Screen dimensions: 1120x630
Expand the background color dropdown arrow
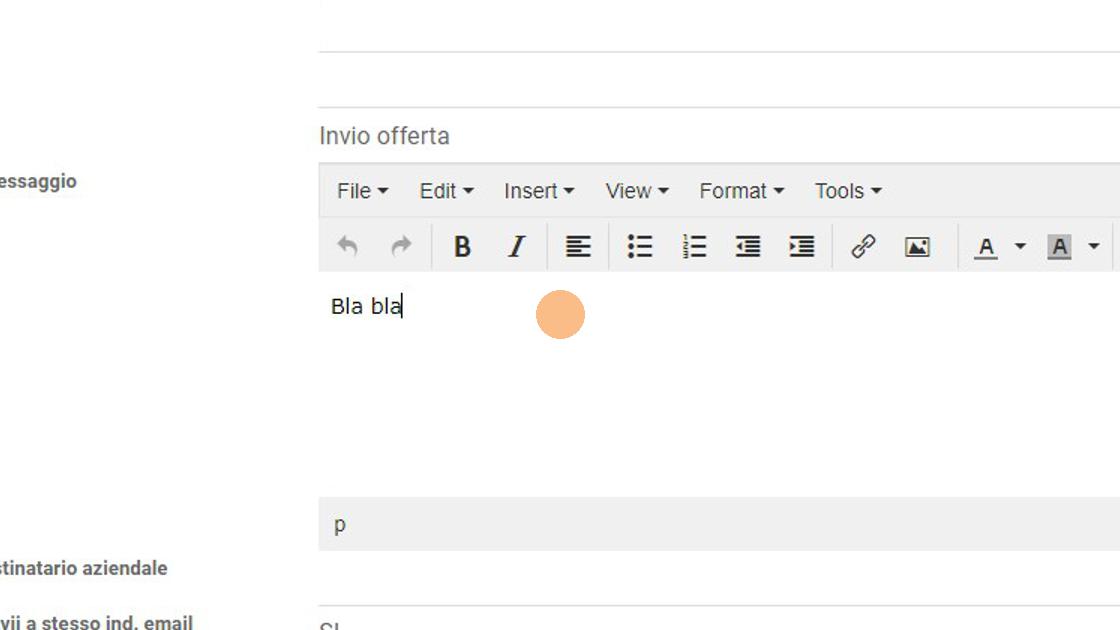(1094, 246)
